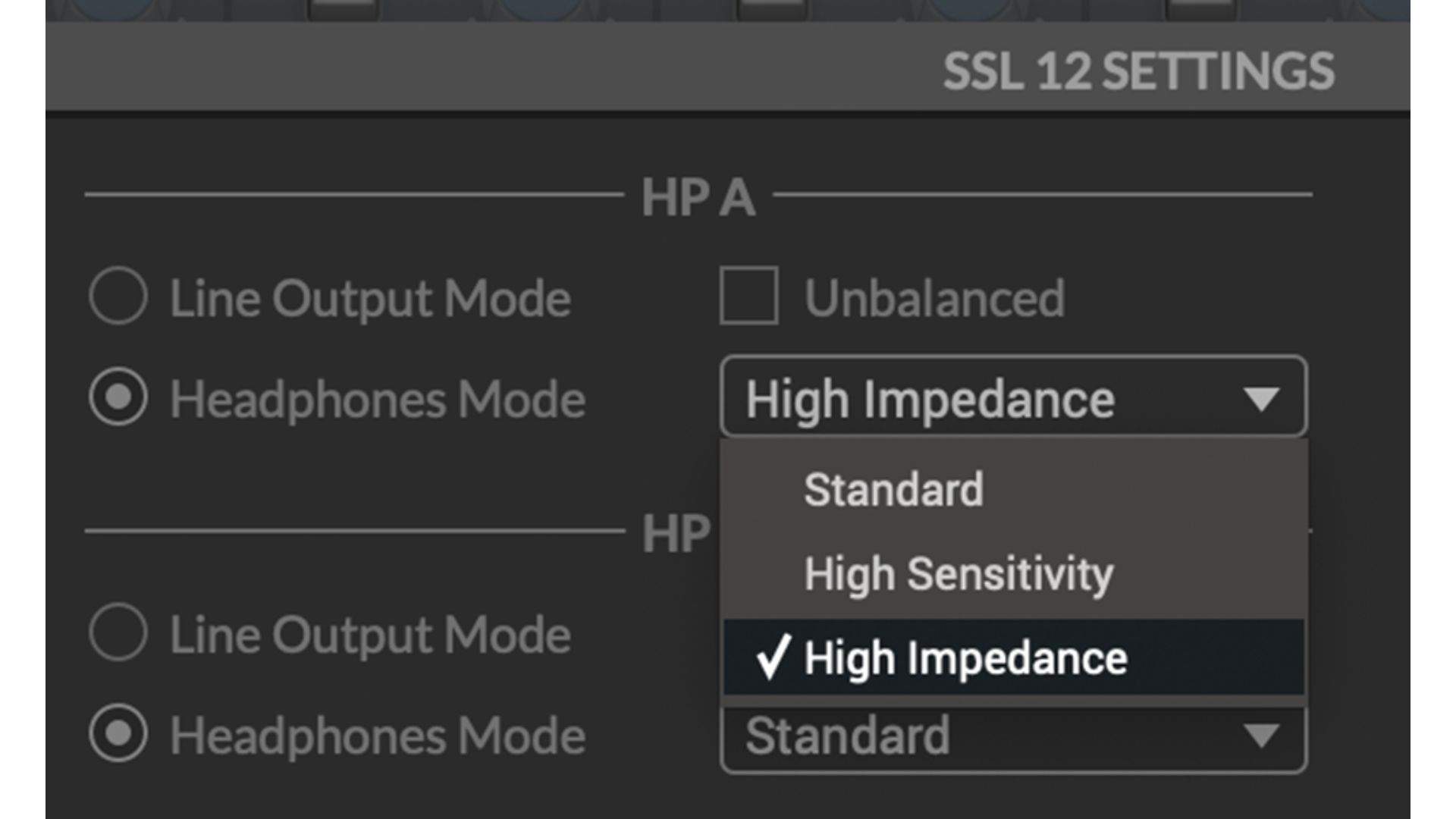Open the HP A High Impedance combo box
1456x819 pixels.
pos(986,397)
